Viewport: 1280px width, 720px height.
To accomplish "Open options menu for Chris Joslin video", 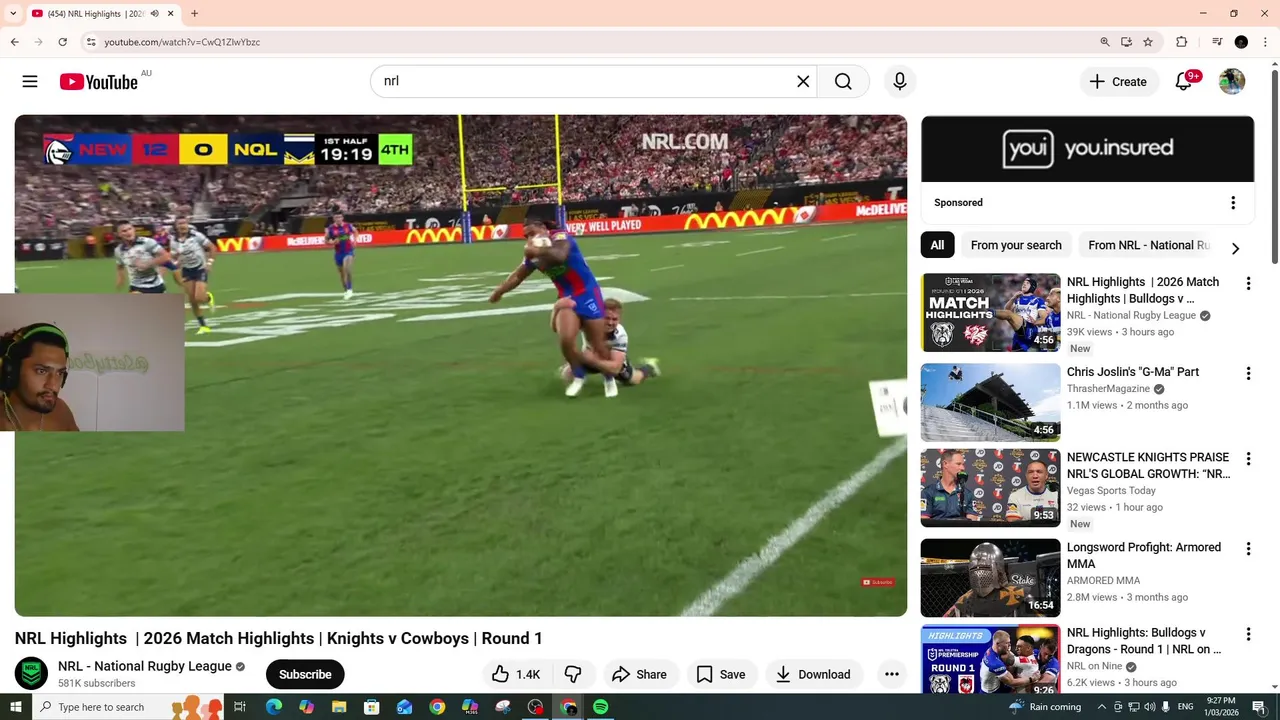I will [x=1248, y=374].
